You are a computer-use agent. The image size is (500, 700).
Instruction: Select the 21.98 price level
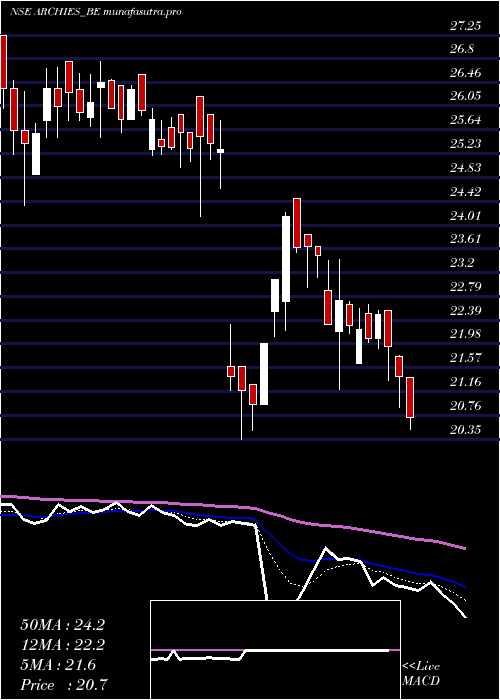(465, 334)
